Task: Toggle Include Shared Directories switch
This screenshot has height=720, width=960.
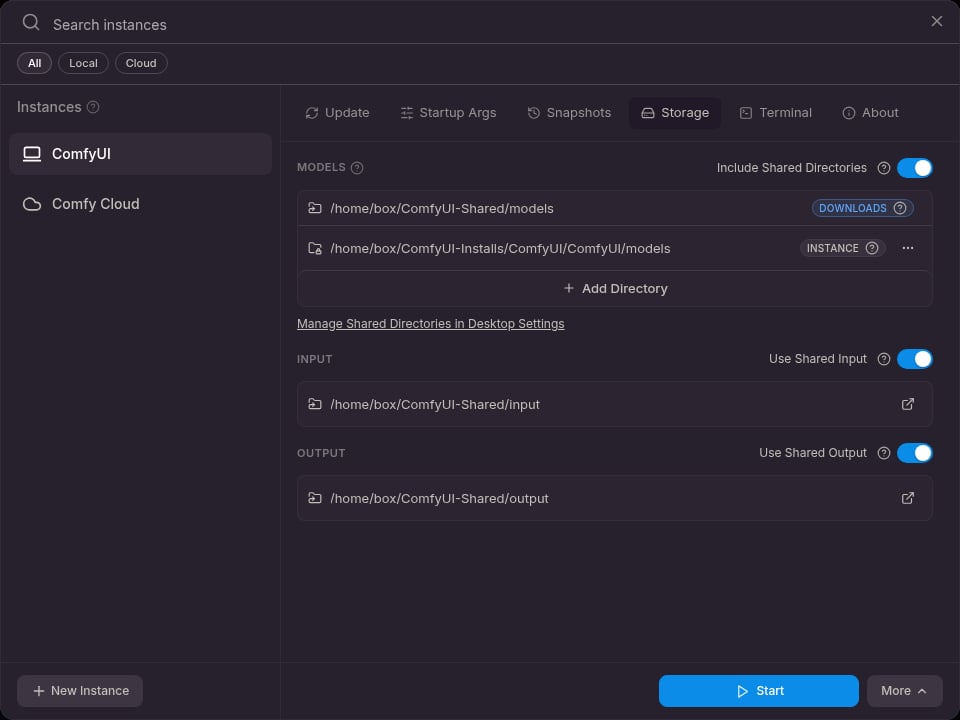Action: click(x=915, y=168)
